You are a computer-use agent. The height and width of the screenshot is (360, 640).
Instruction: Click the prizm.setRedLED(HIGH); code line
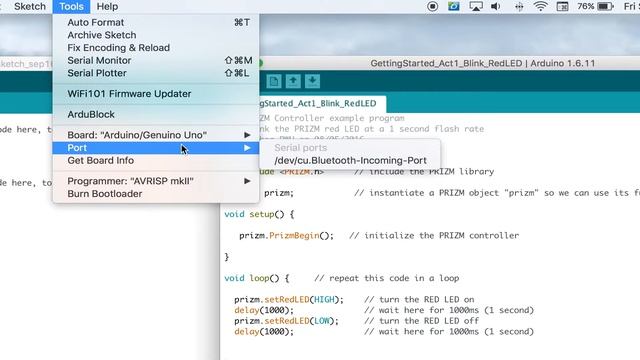tap(289, 300)
